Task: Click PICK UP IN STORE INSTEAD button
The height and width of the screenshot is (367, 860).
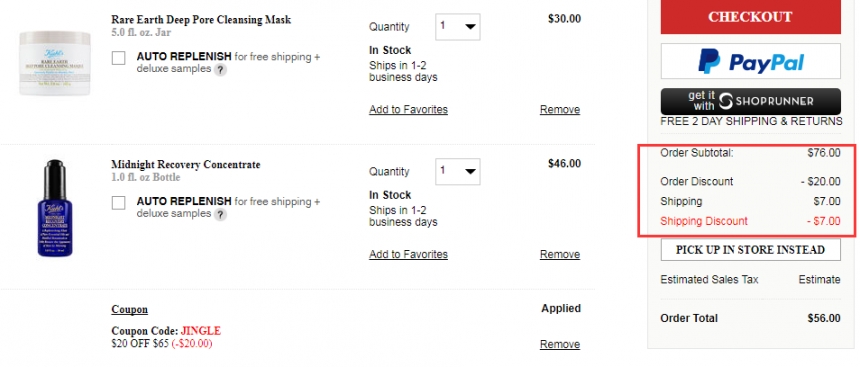Action: pyautogui.click(x=750, y=250)
